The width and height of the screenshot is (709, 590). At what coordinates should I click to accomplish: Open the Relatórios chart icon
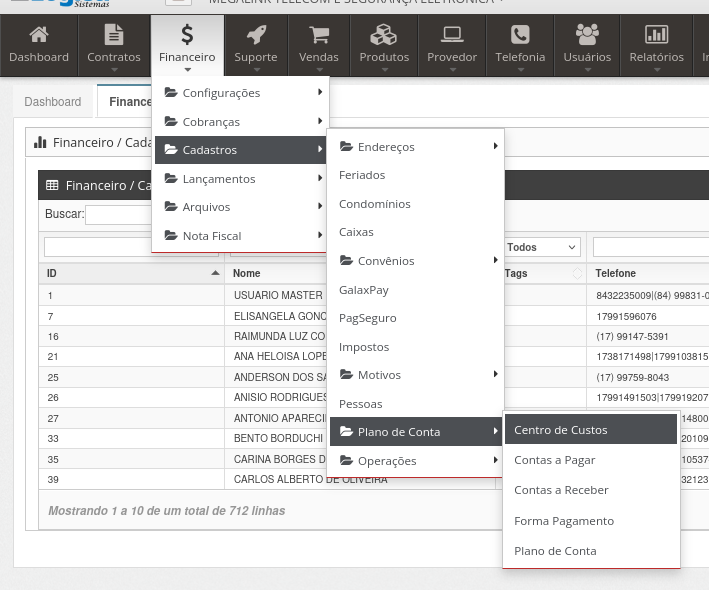point(657,34)
